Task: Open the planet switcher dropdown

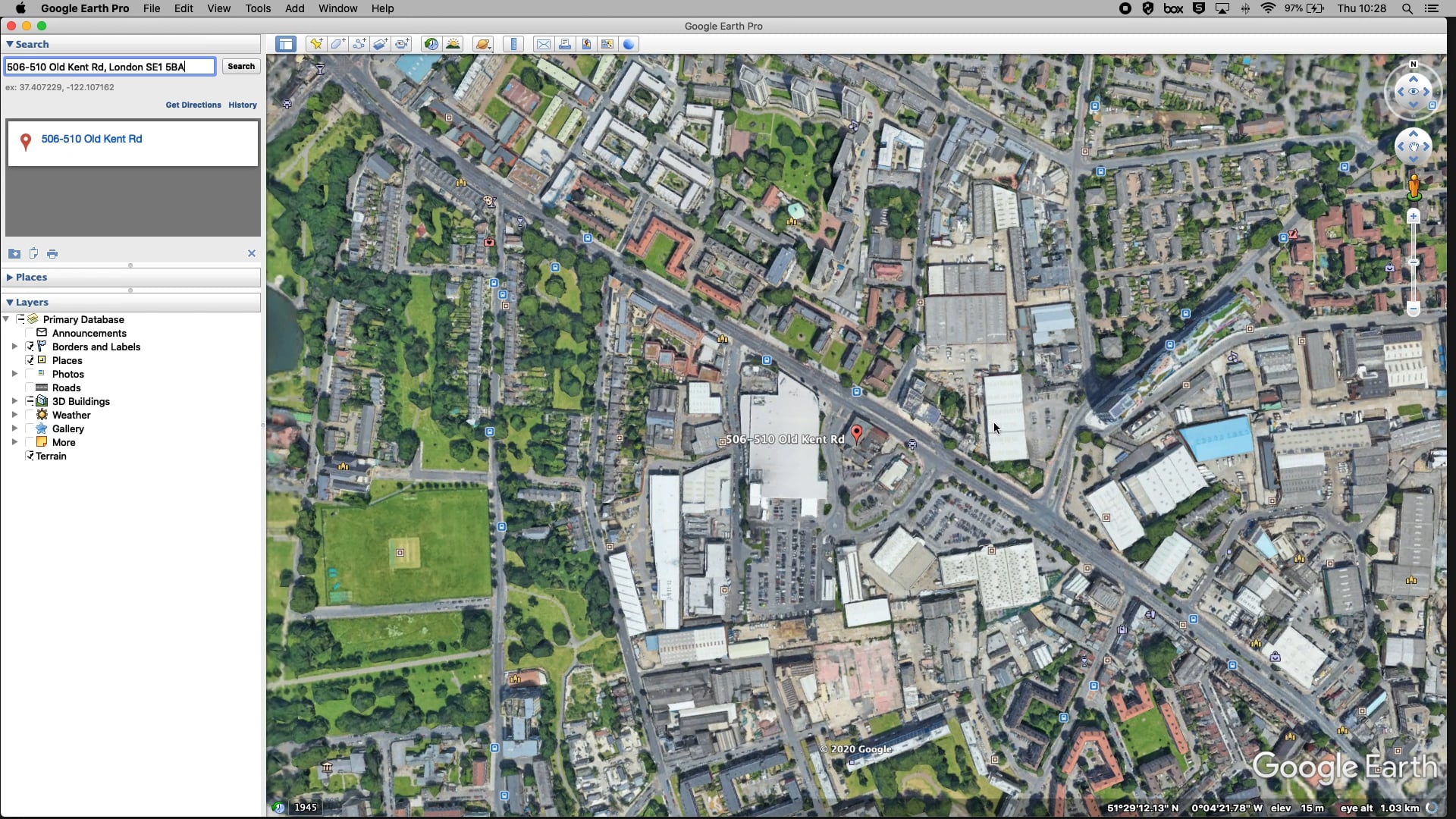Action: 483,44
